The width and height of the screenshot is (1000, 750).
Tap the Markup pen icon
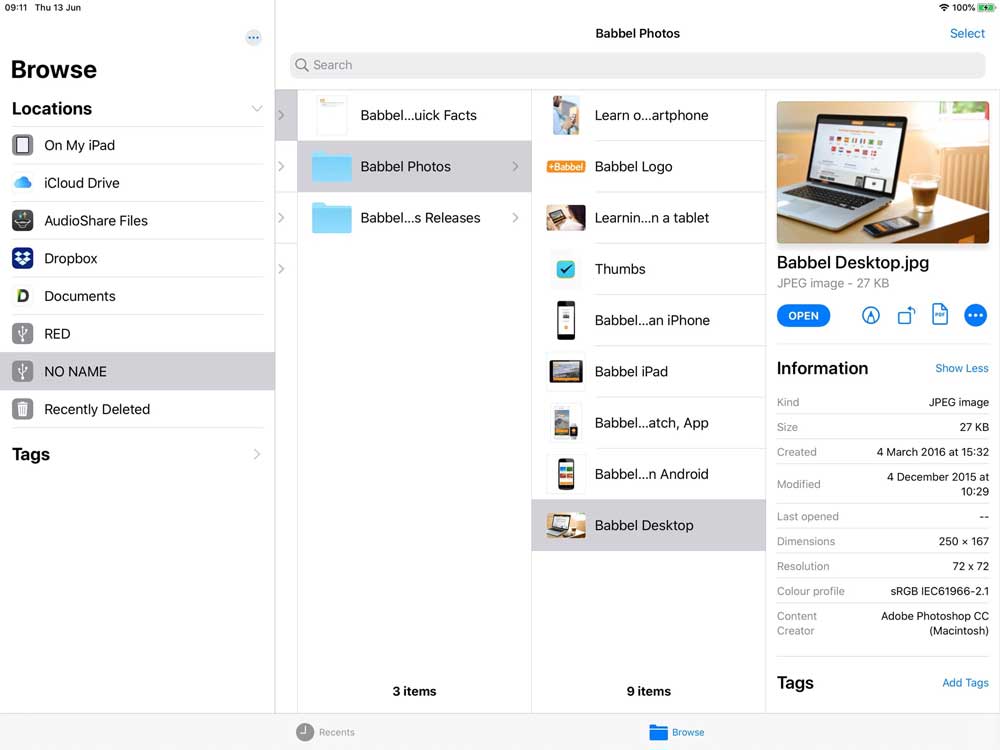pyautogui.click(x=871, y=315)
